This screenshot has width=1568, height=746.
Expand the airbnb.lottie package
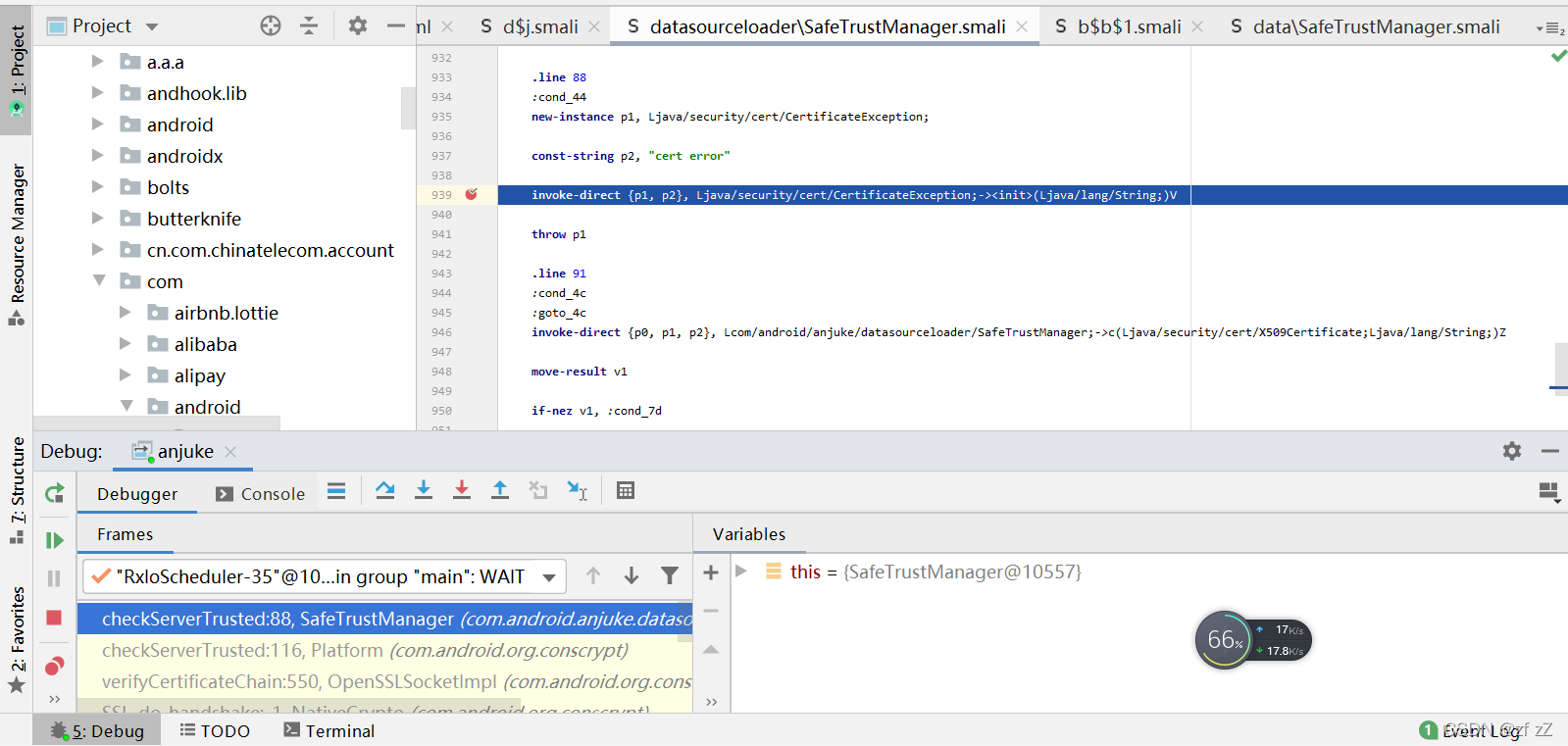pyautogui.click(x=125, y=312)
